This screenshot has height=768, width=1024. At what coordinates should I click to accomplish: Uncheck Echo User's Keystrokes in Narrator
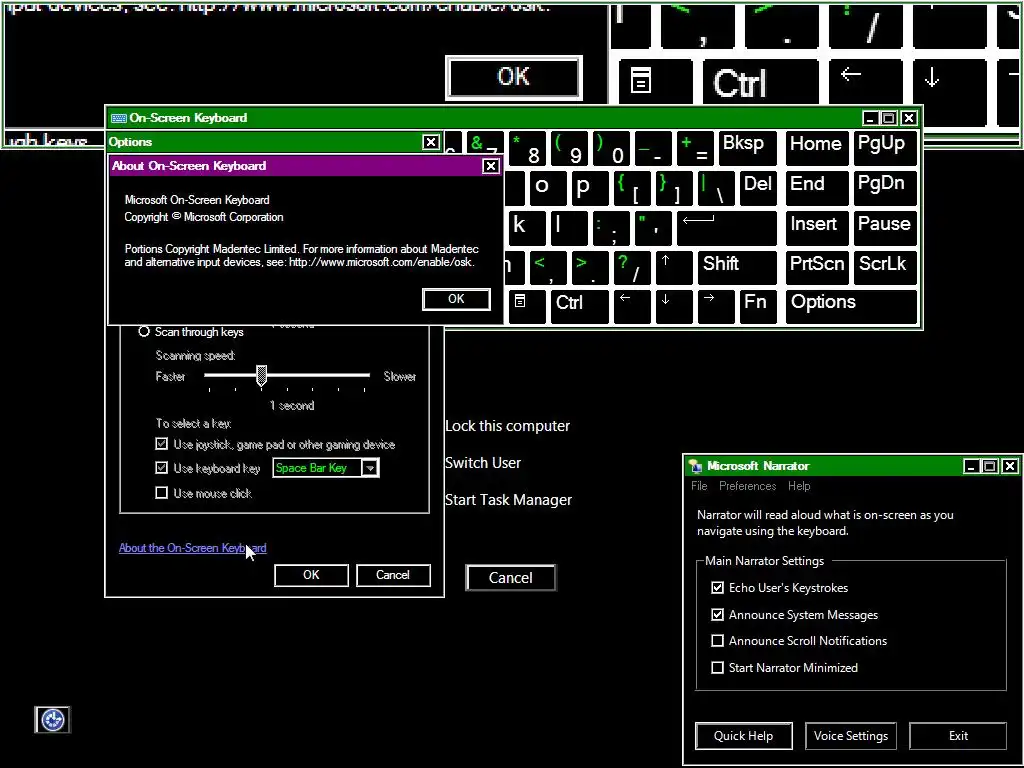[718, 588]
